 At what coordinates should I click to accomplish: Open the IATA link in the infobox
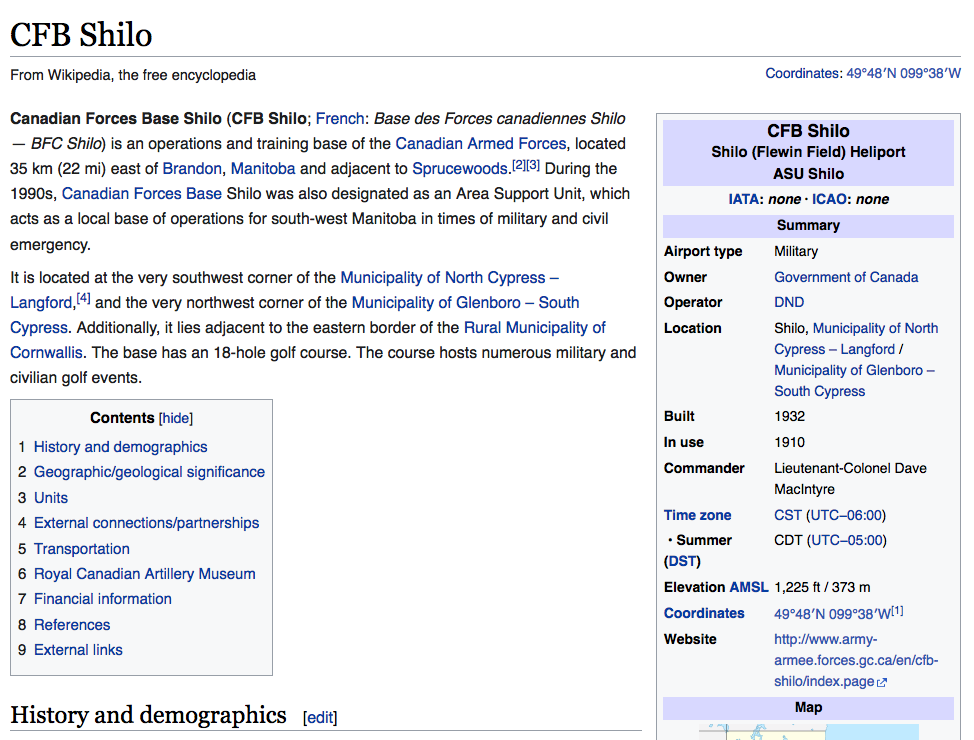pyautogui.click(x=744, y=199)
